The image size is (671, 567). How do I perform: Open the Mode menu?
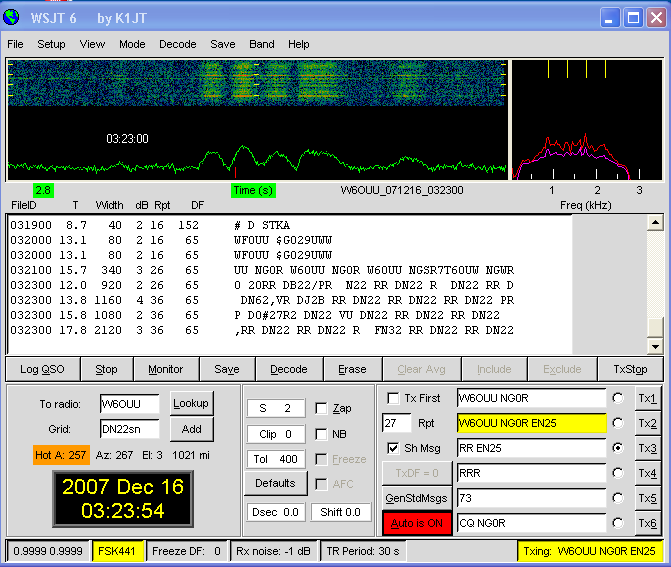132,44
